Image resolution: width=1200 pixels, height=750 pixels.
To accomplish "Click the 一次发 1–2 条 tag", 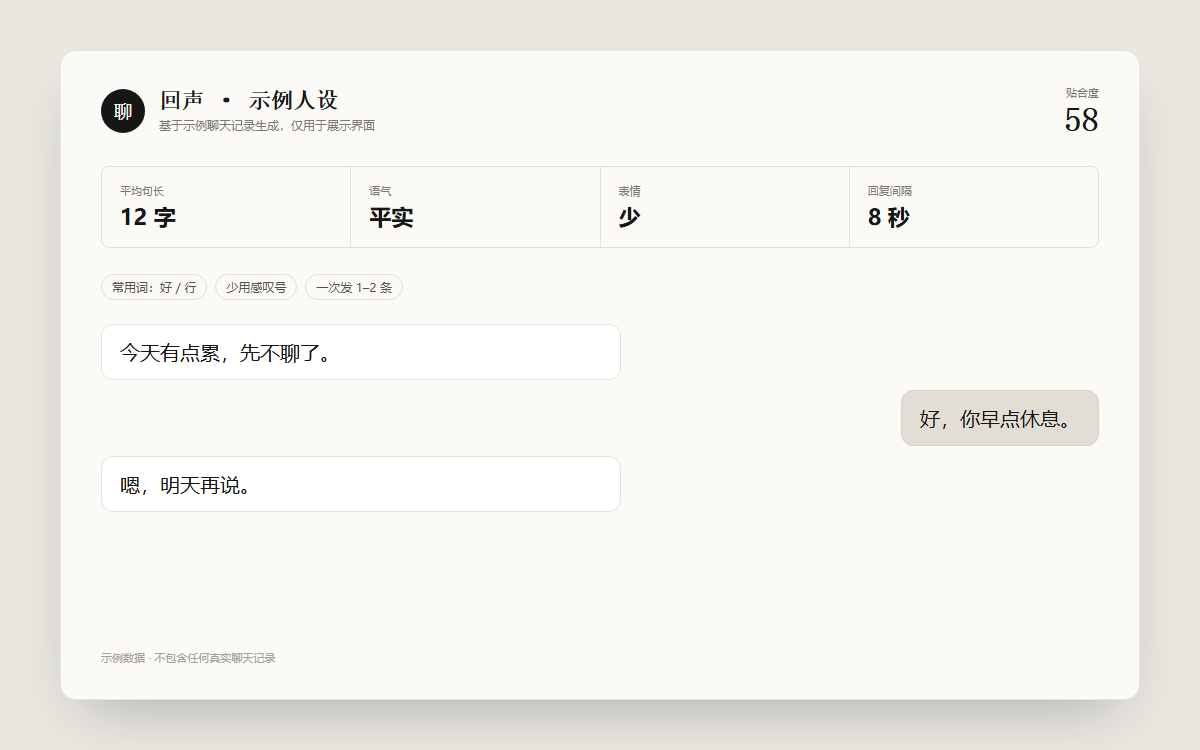I will click(x=354, y=287).
